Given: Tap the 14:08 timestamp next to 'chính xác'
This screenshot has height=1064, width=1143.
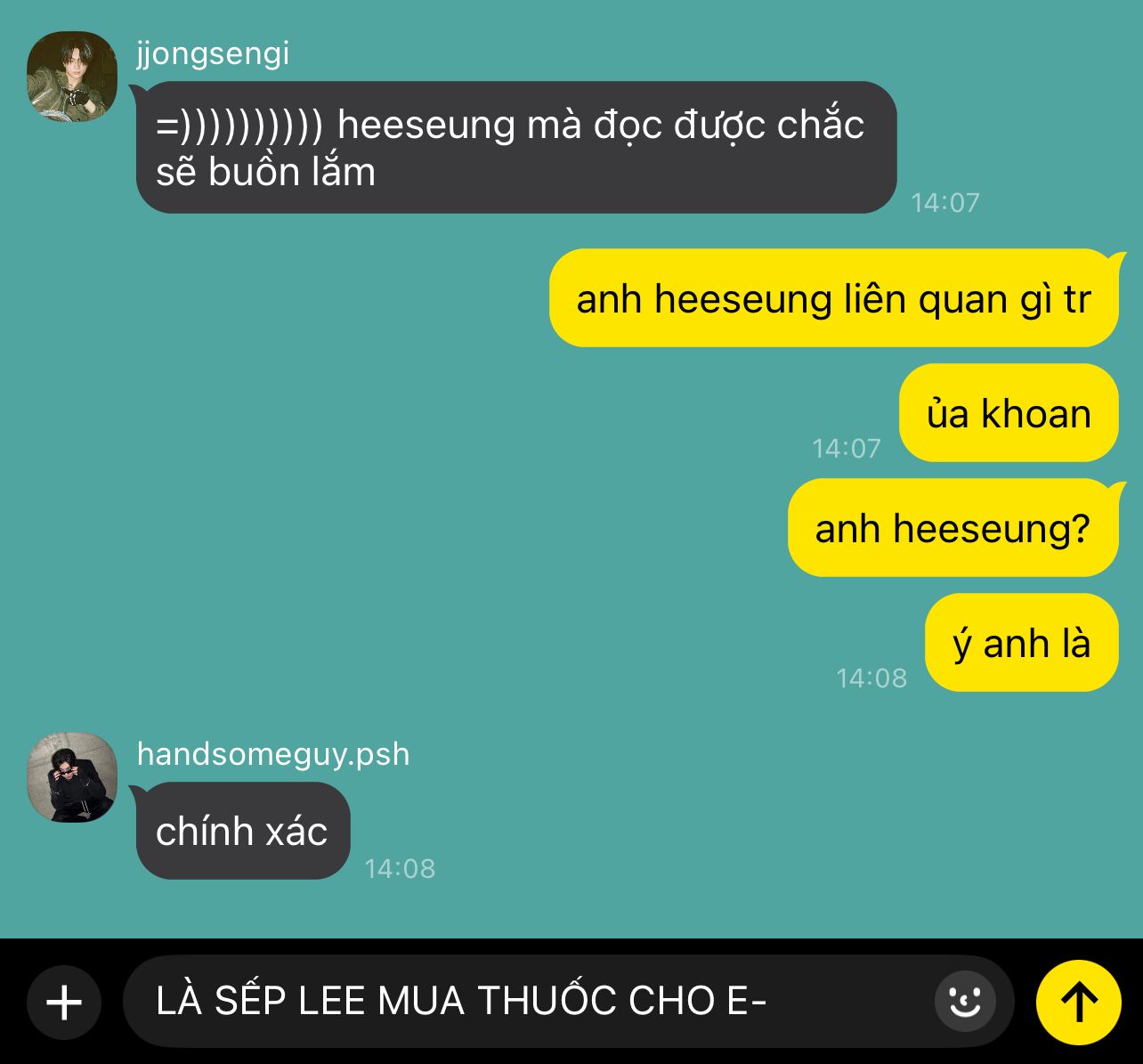Looking at the screenshot, I should click(x=400, y=868).
